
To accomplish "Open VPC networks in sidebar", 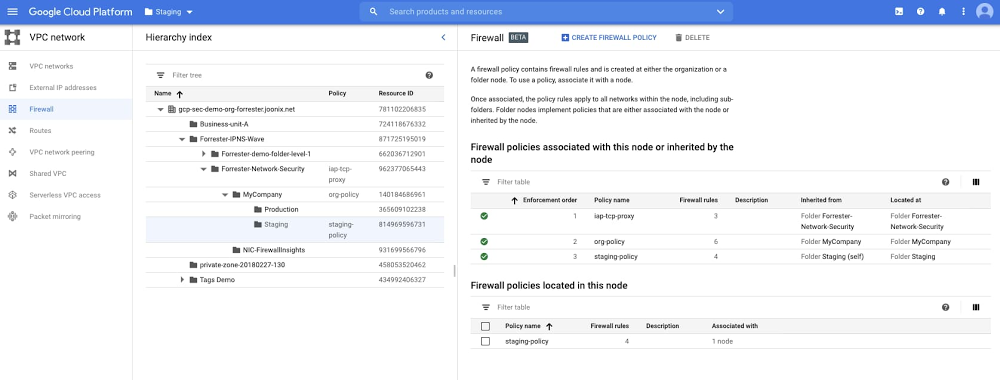I will click(51, 66).
